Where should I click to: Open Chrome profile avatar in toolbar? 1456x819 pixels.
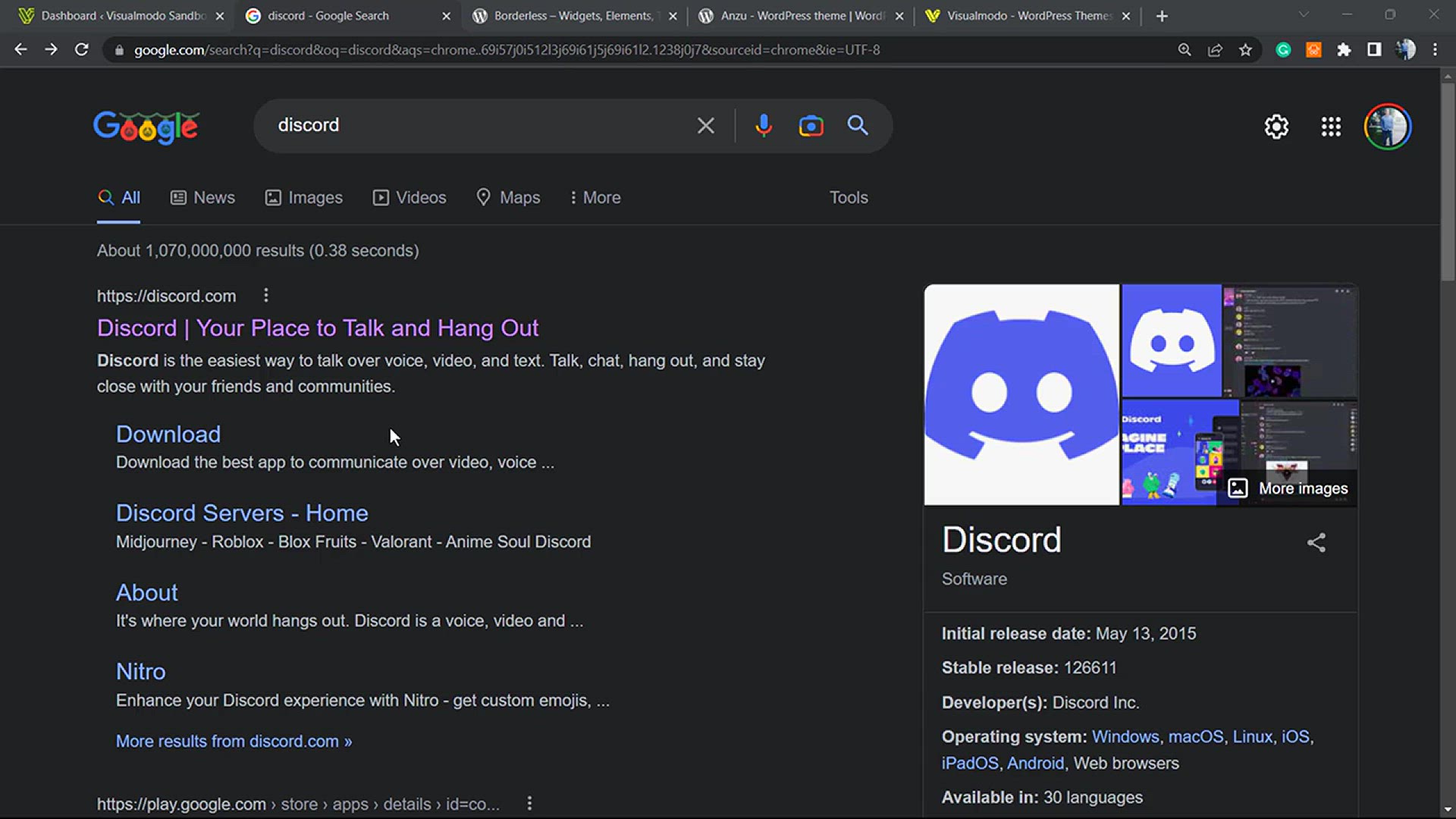[x=1405, y=49]
